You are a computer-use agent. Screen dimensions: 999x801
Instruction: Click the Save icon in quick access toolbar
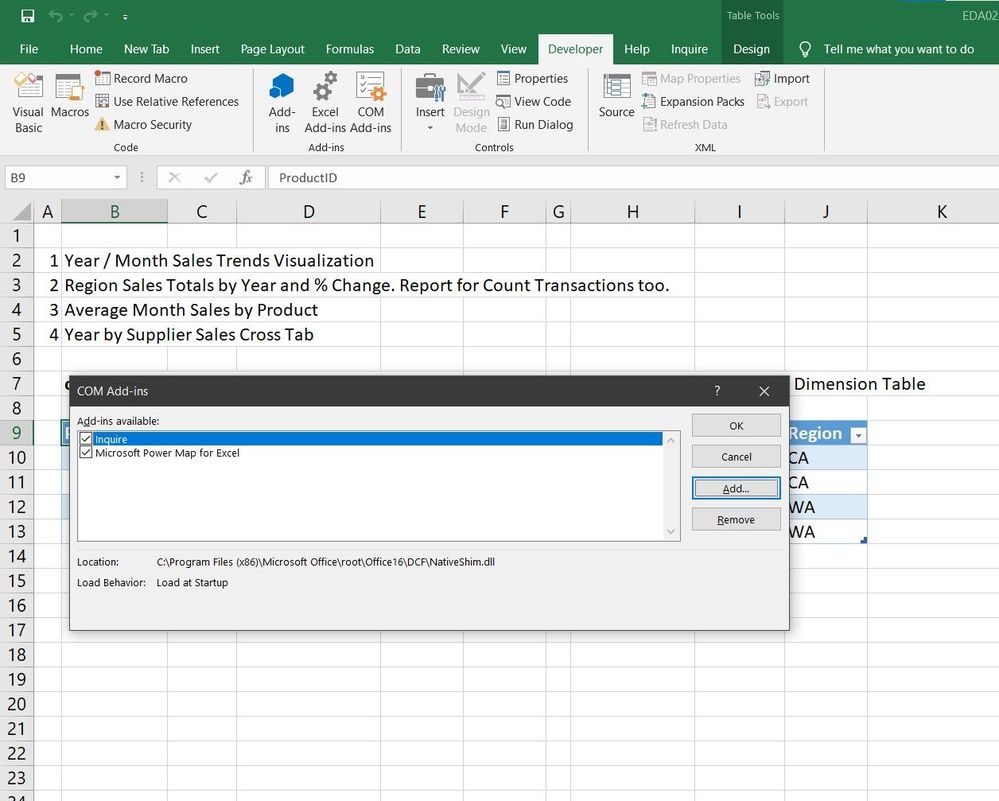point(27,16)
